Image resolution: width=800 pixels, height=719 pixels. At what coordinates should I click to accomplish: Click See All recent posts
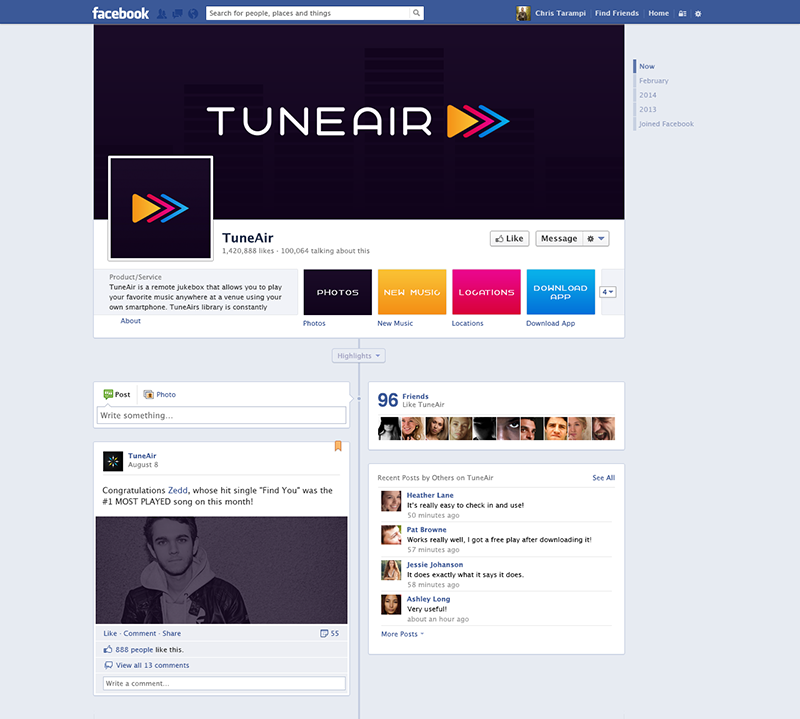(604, 478)
